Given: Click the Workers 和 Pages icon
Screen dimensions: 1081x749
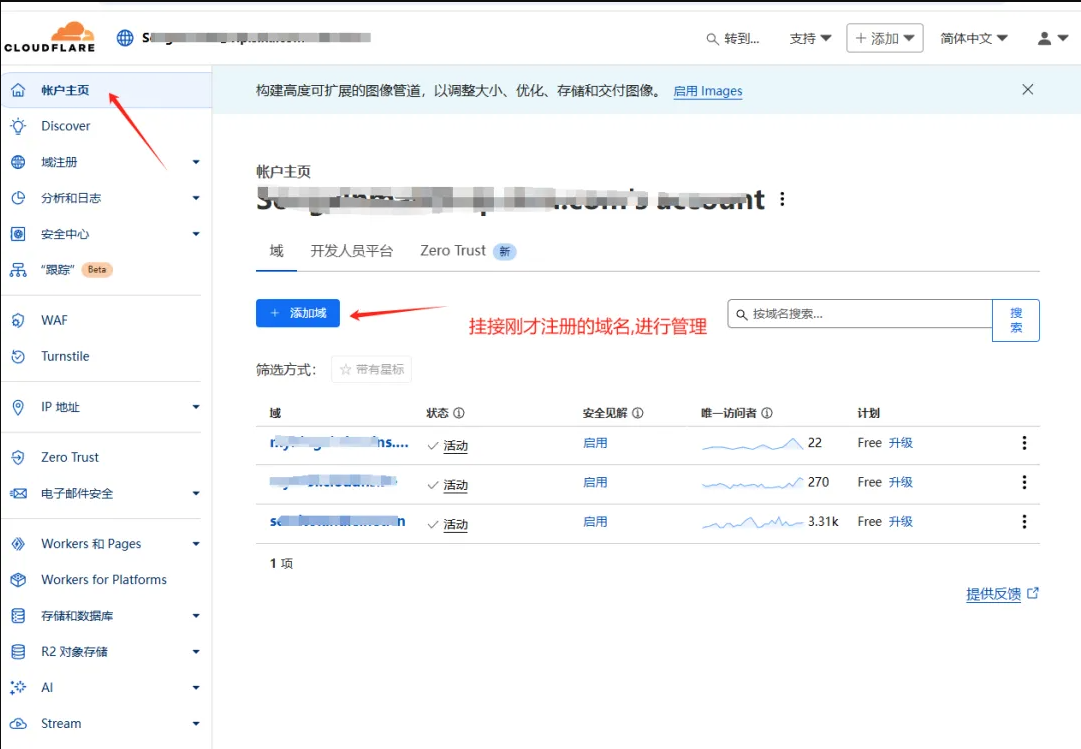Looking at the screenshot, I should [x=18, y=544].
